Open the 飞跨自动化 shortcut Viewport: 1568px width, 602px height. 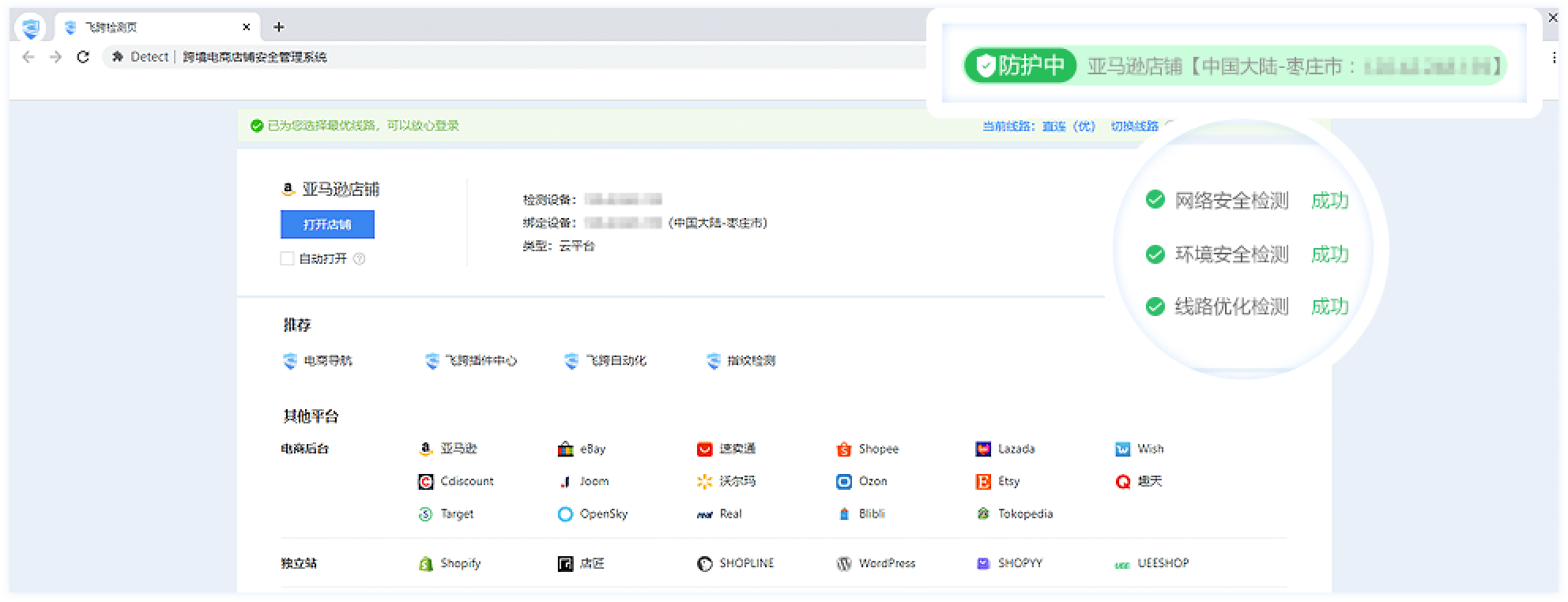(x=605, y=361)
